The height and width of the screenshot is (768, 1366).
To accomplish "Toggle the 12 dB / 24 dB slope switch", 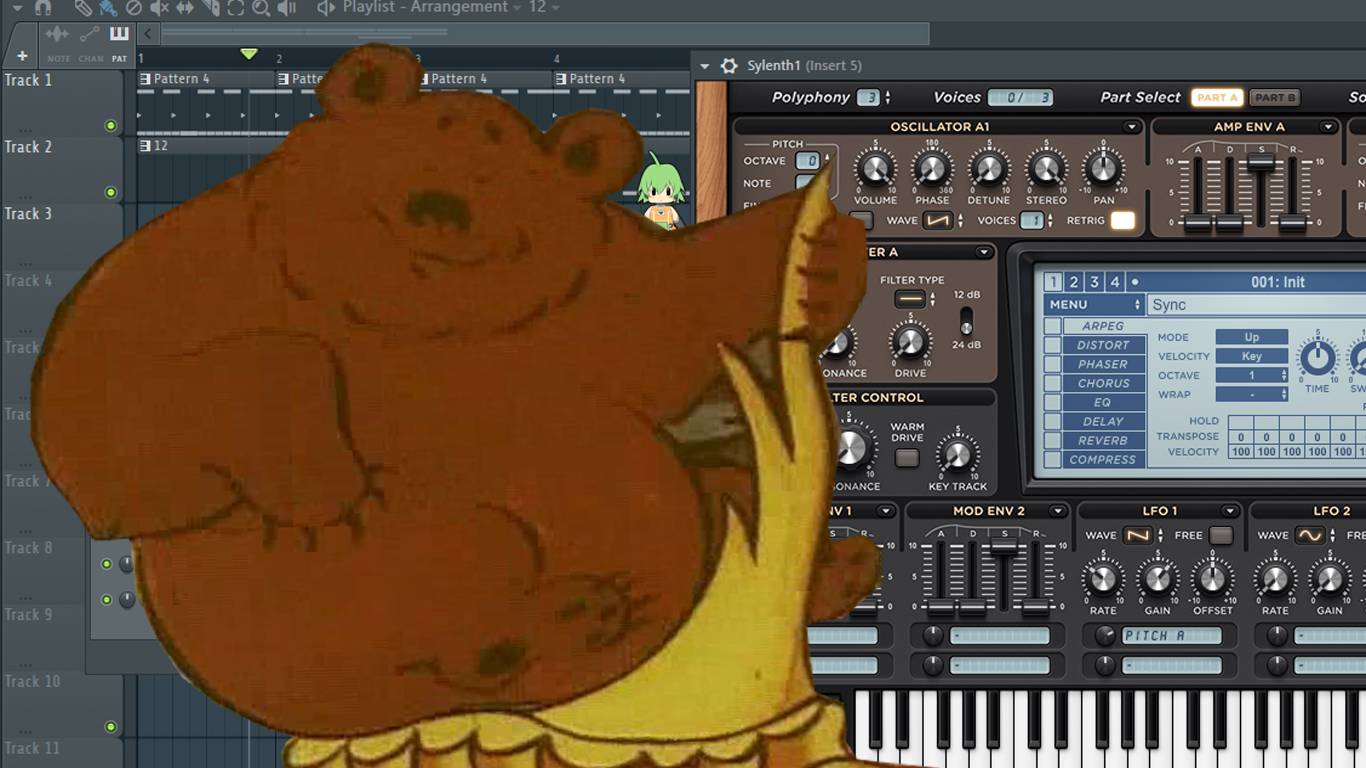I will point(966,321).
